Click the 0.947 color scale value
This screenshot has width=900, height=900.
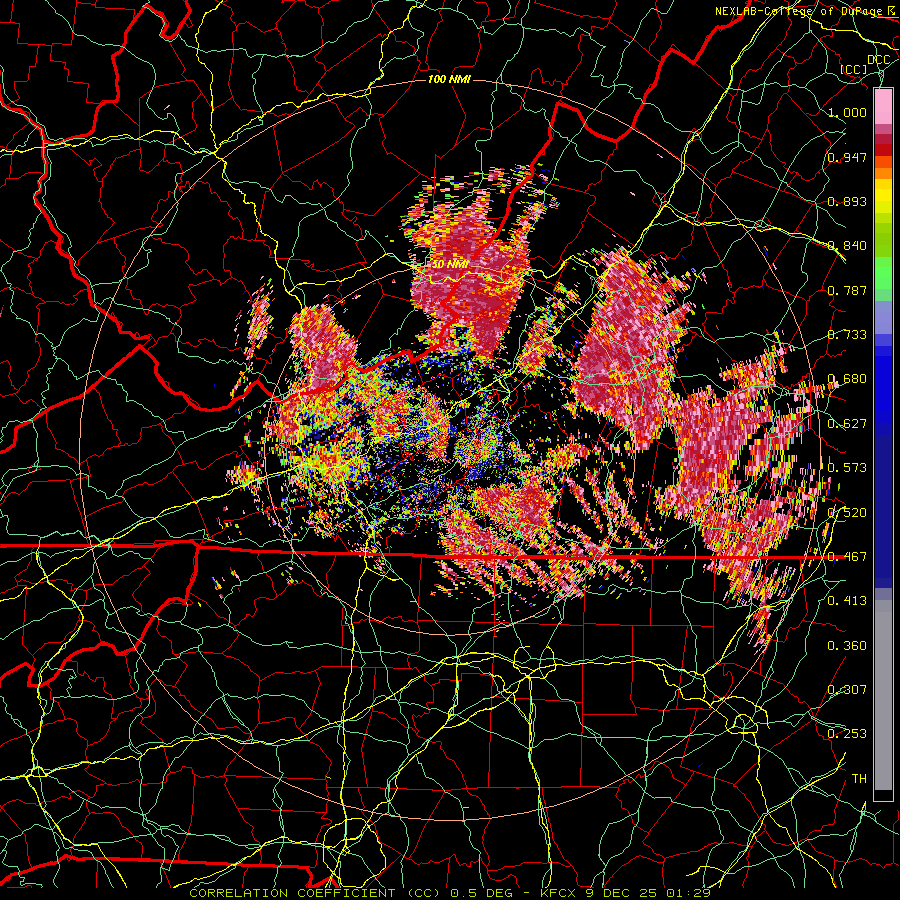click(x=847, y=157)
